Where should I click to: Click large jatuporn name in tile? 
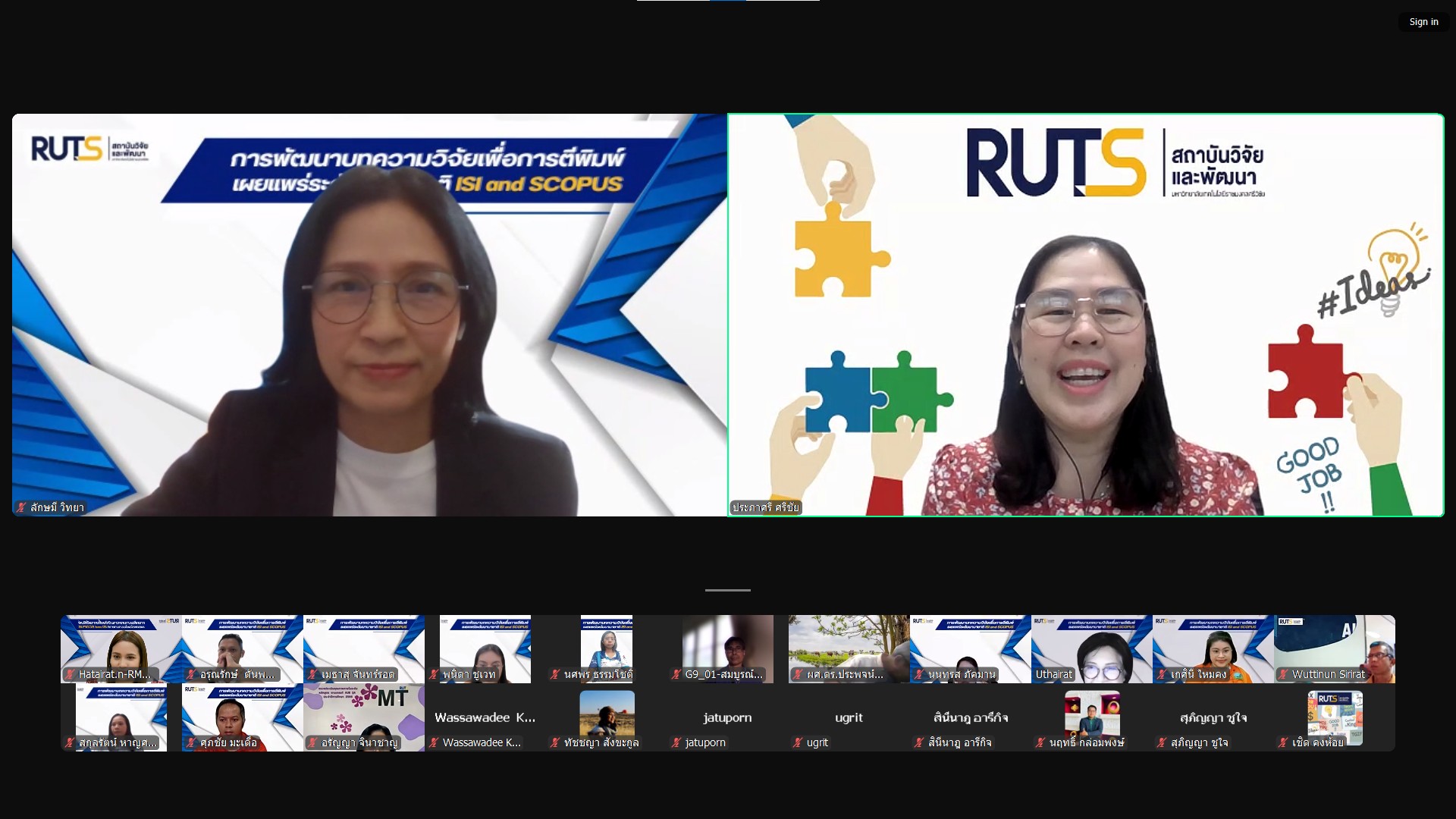click(x=727, y=717)
